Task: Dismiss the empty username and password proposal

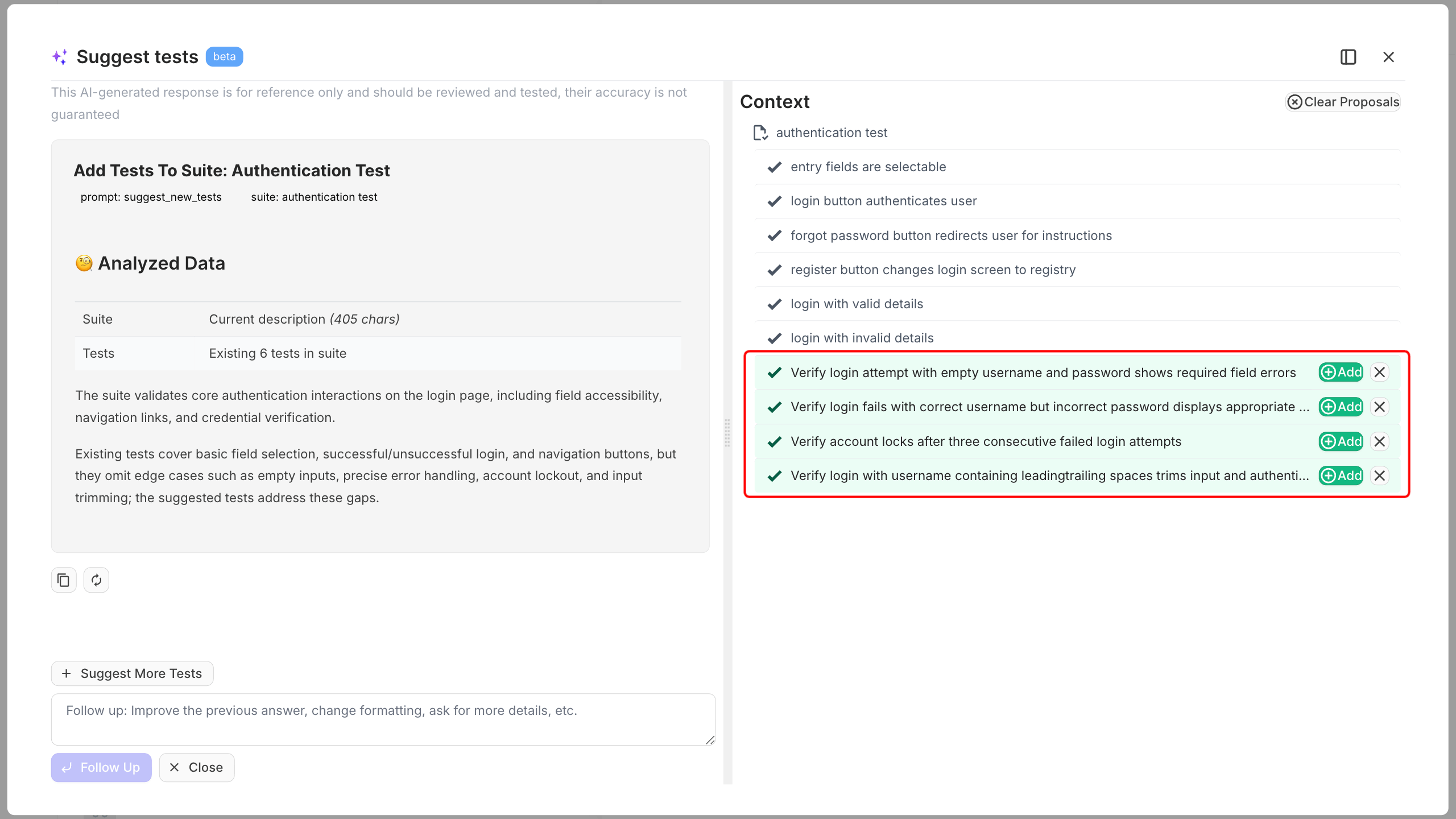Action: [x=1379, y=373]
